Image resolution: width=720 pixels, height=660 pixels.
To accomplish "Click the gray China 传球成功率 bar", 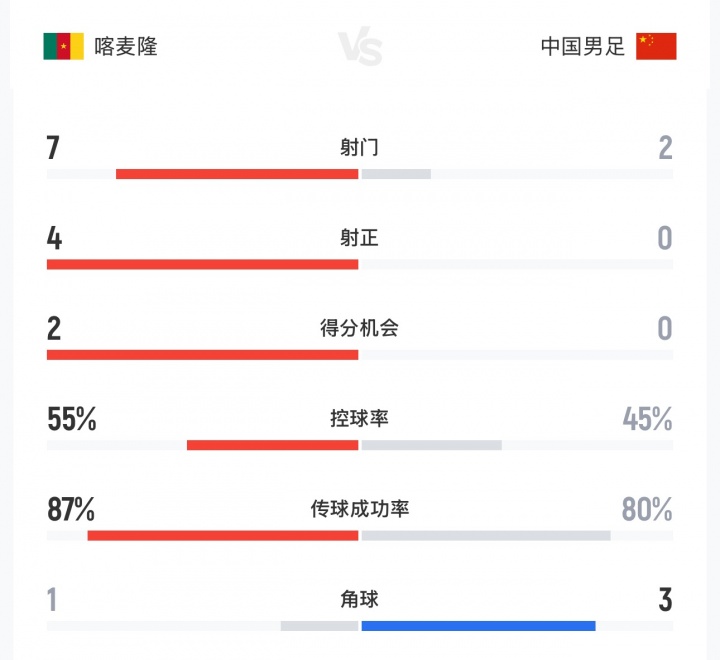I will pos(486,536).
